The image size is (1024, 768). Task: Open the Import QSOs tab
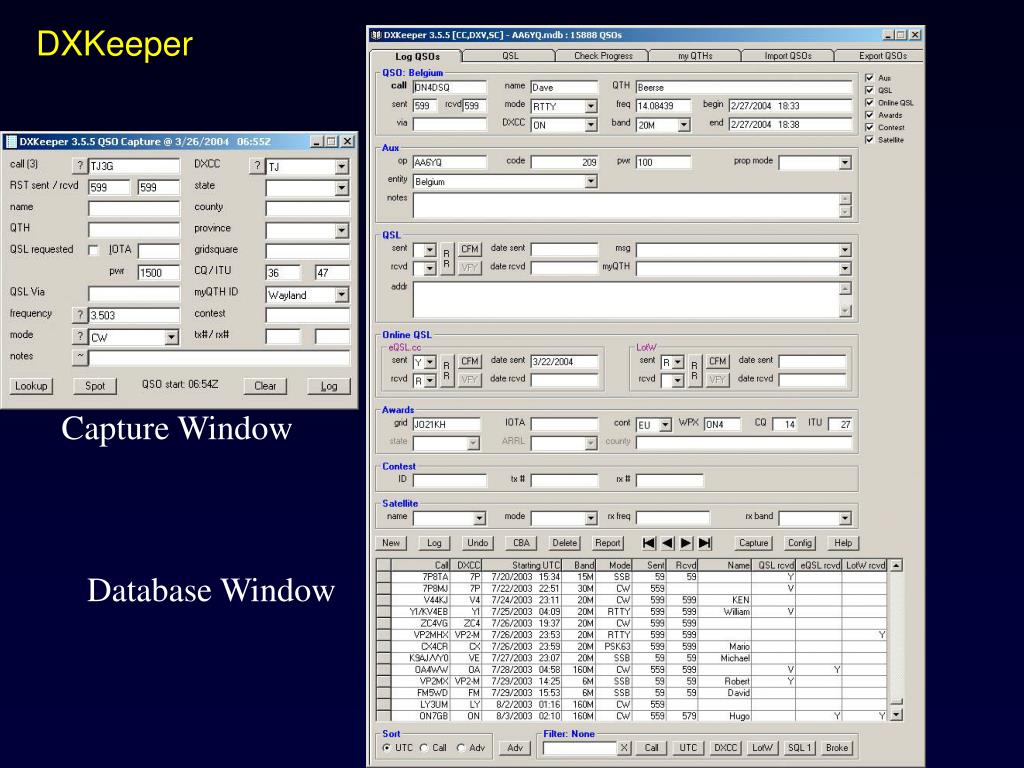[x=788, y=56]
